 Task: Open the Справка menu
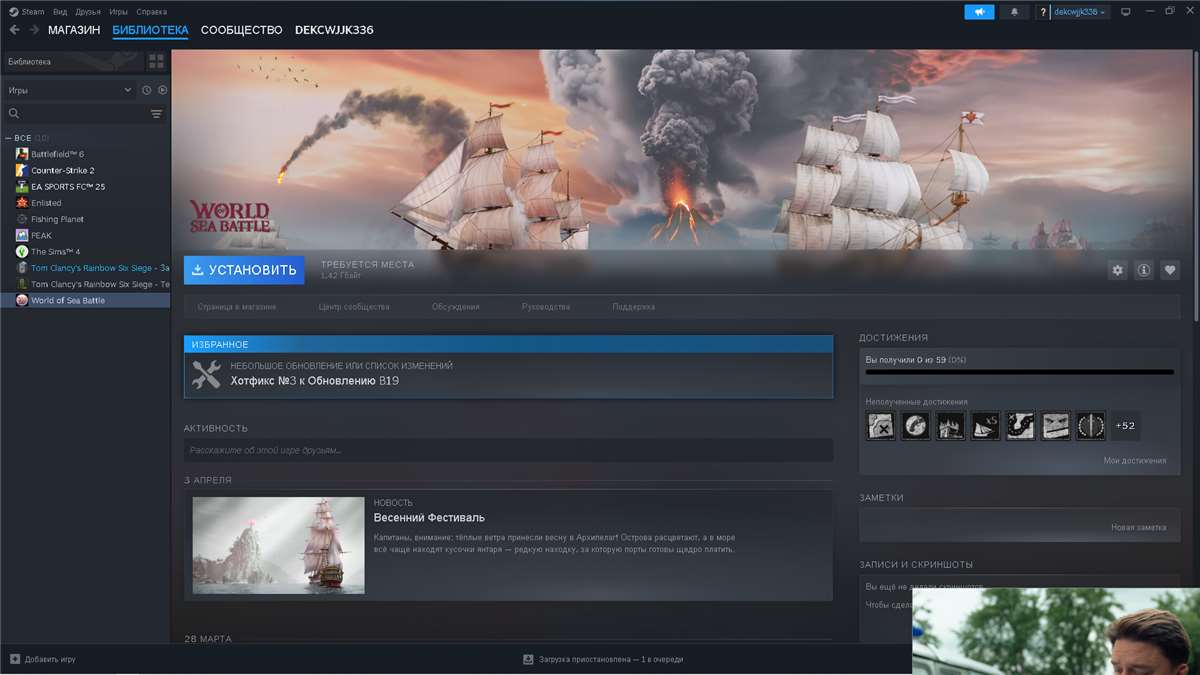[x=152, y=12]
